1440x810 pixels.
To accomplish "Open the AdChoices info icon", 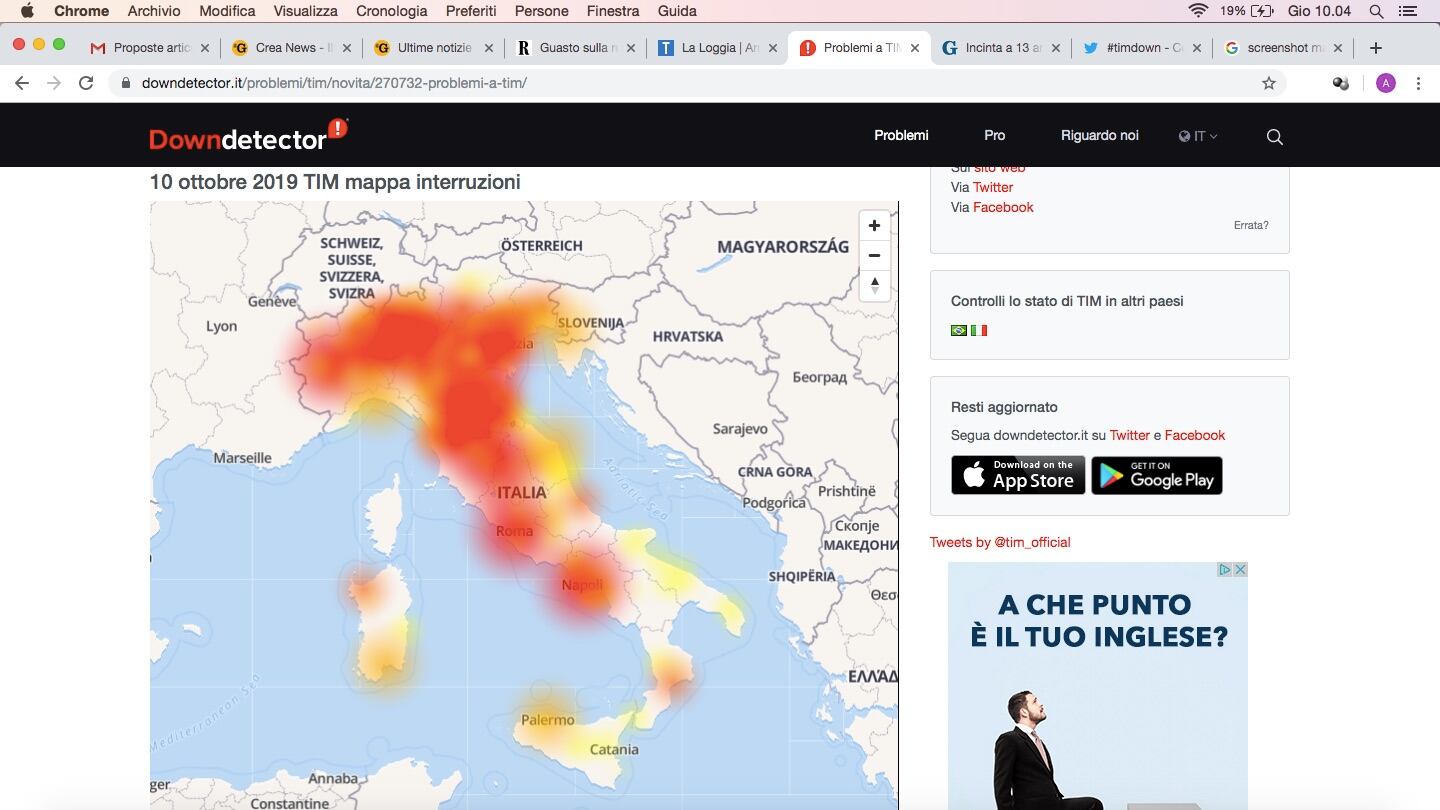I will [x=1224, y=570].
